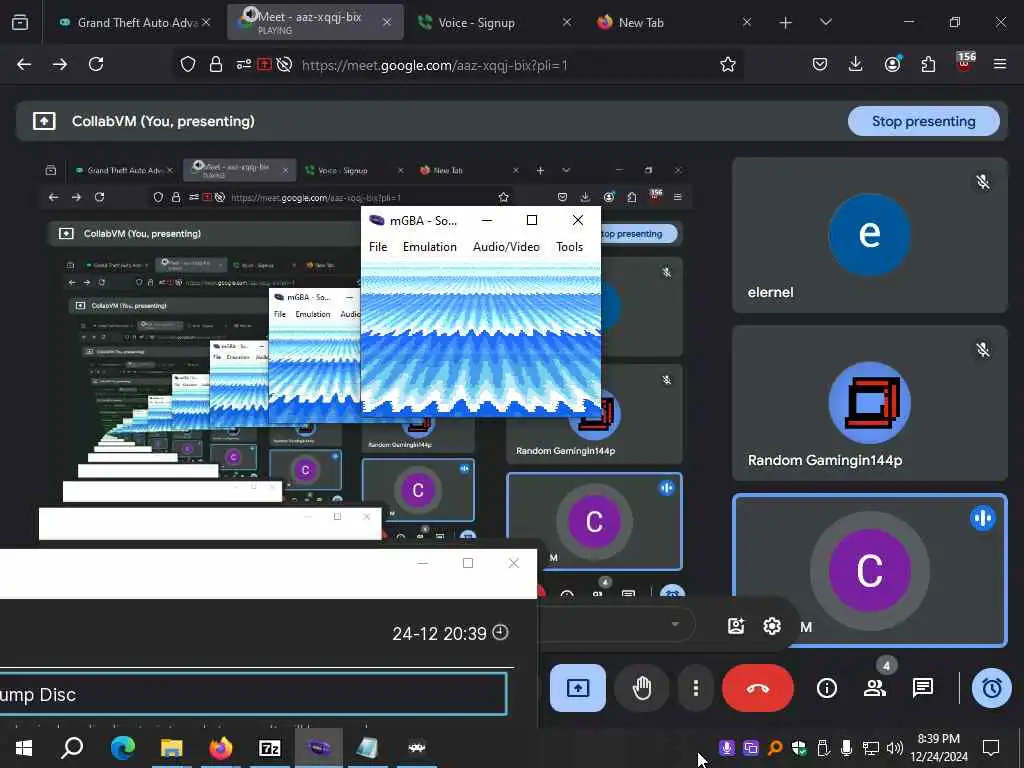View site security padlock information
The image size is (1024, 768).
coord(216,65)
